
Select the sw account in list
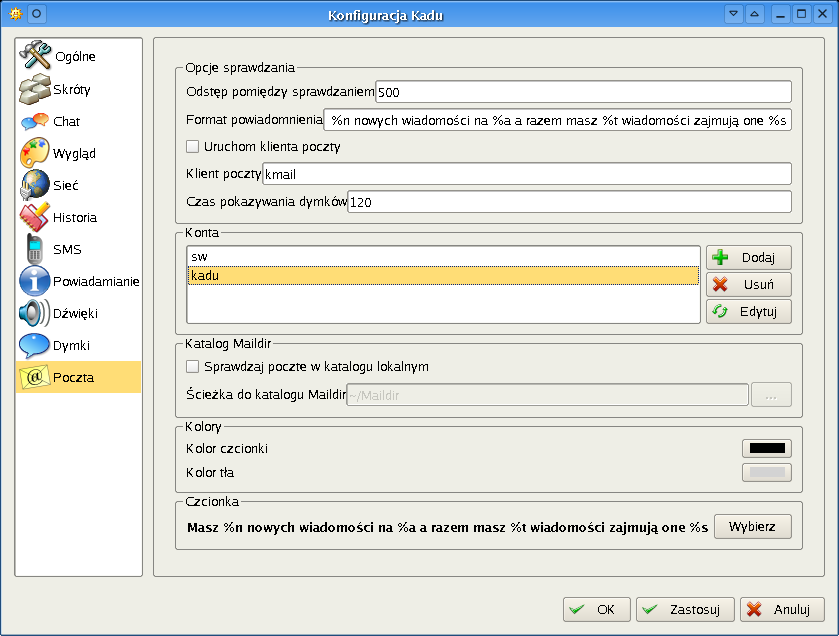[x=443, y=257]
